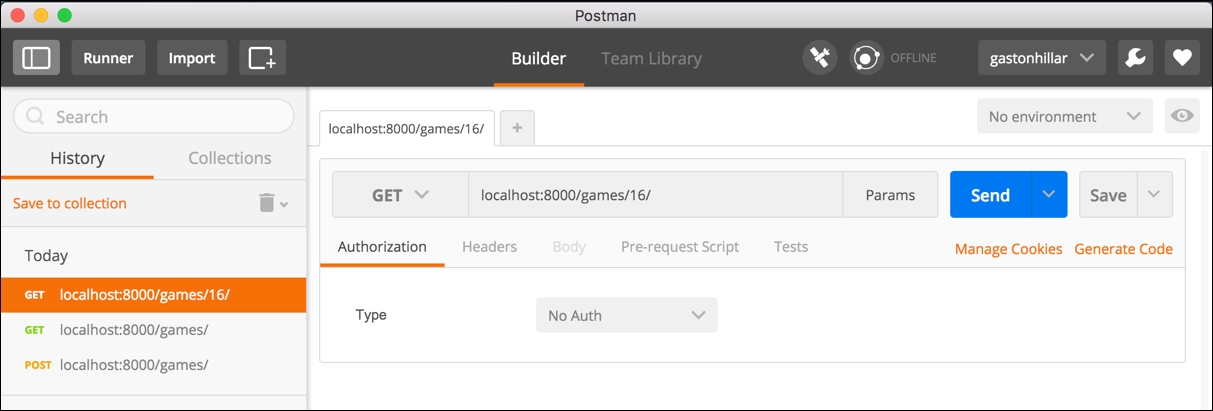
Task: Click the sync status OFFLINE icon
Action: (866, 58)
